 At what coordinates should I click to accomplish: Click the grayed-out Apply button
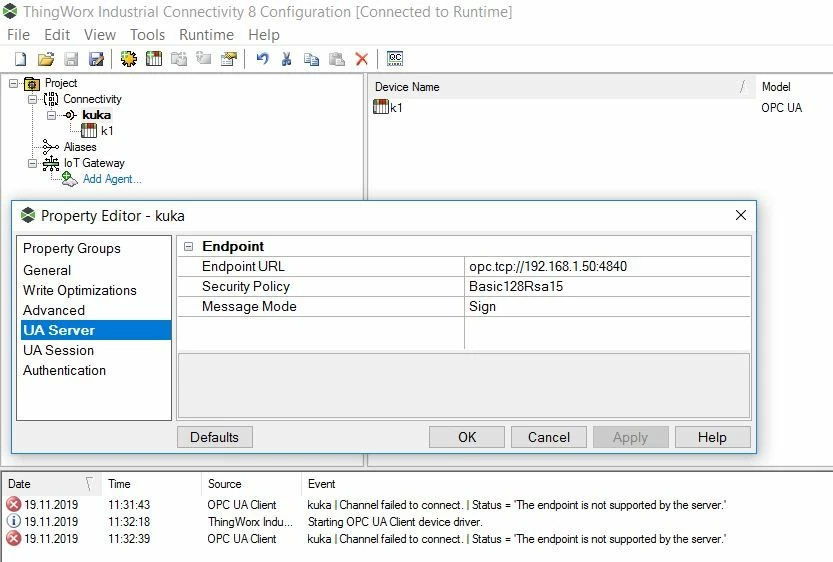[x=631, y=437]
